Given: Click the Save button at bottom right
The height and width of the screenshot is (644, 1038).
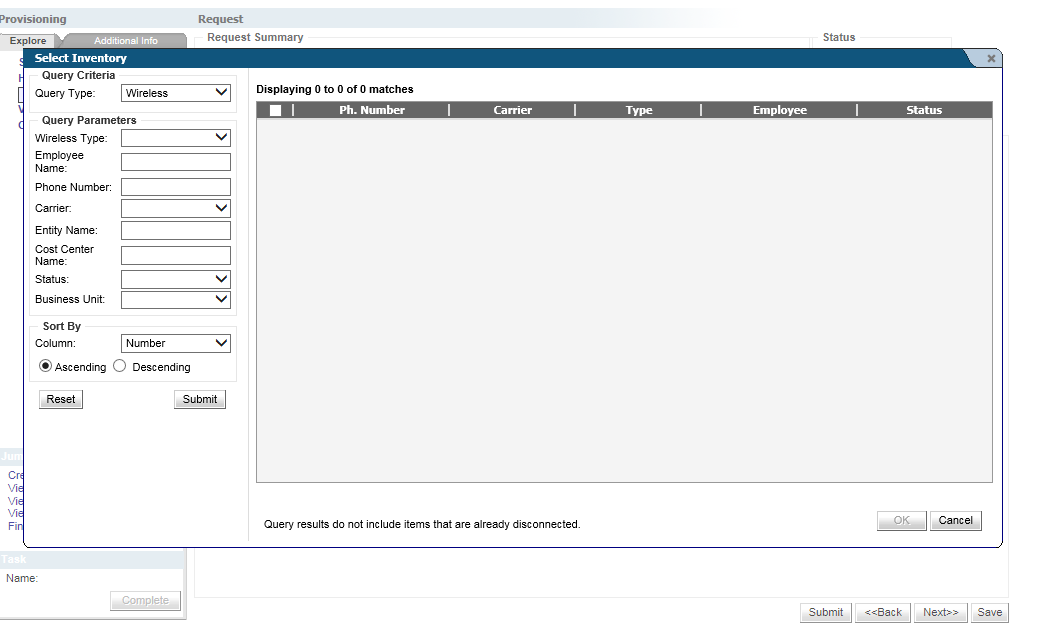Looking at the screenshot, I should click(x=989, y=612).
